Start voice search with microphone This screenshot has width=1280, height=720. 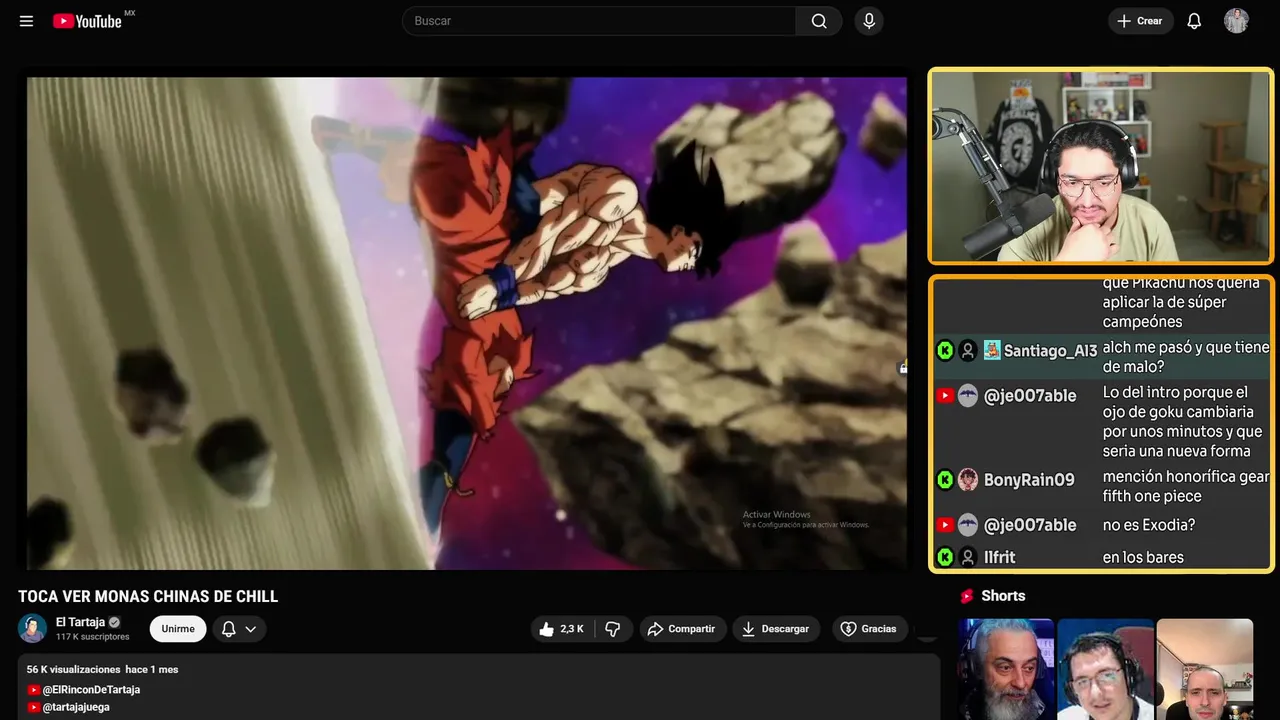coord(868,21)
